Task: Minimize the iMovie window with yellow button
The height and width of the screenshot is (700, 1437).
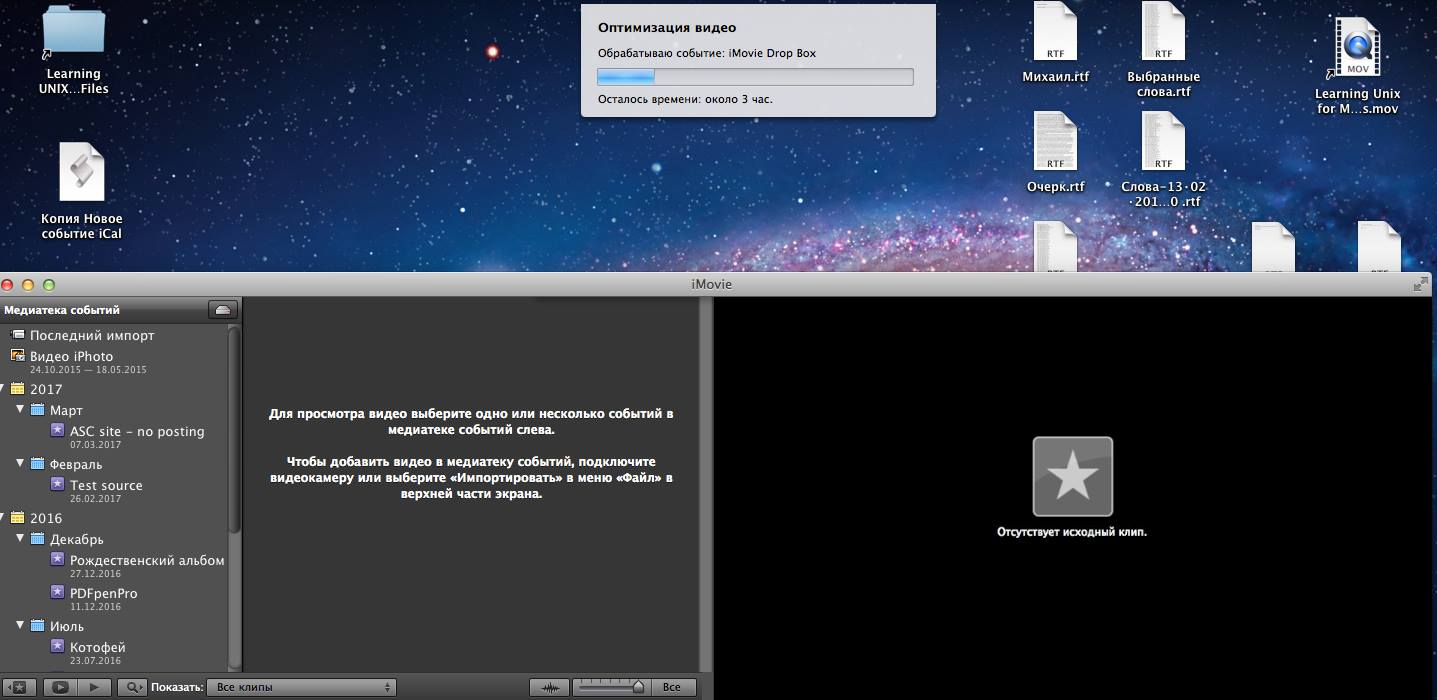Action: pyautogui.click(x=28, y=285)
